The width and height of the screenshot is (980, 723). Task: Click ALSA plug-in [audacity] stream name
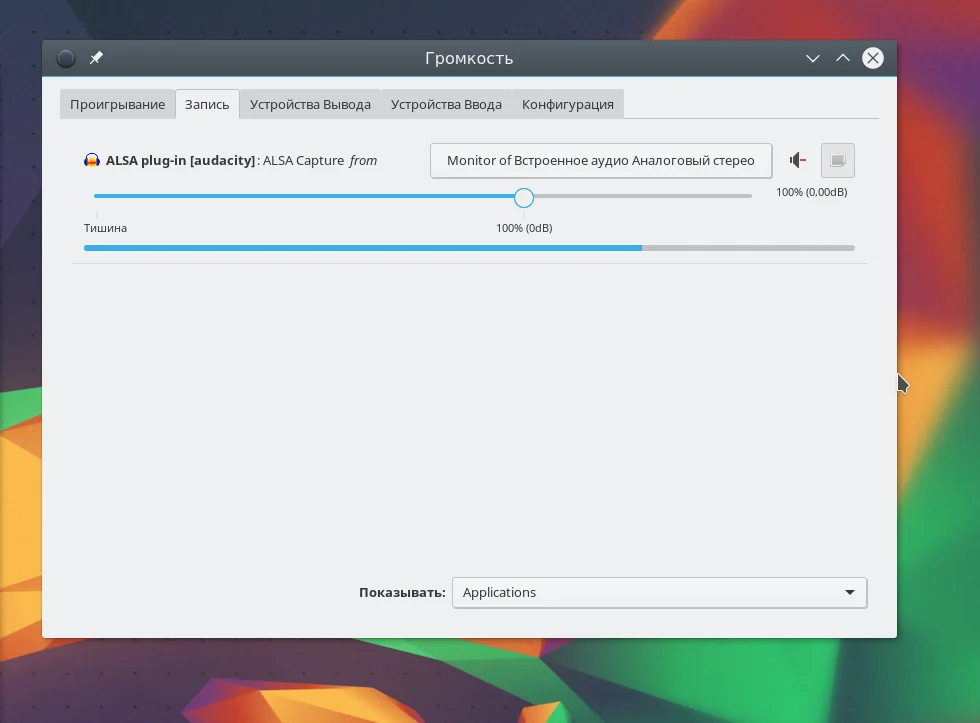[181, 161]
